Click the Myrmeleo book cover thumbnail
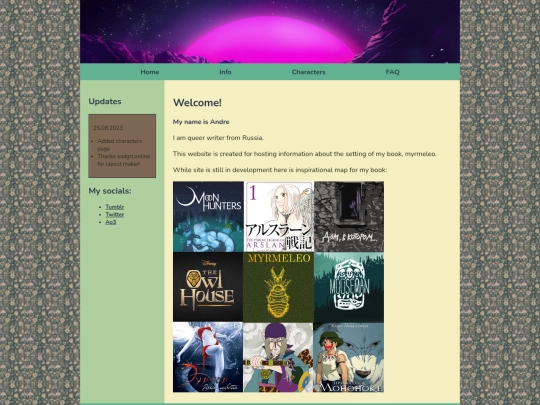This screenshot has height=405, width=540. pyautogui.click(x=279, y=287)
